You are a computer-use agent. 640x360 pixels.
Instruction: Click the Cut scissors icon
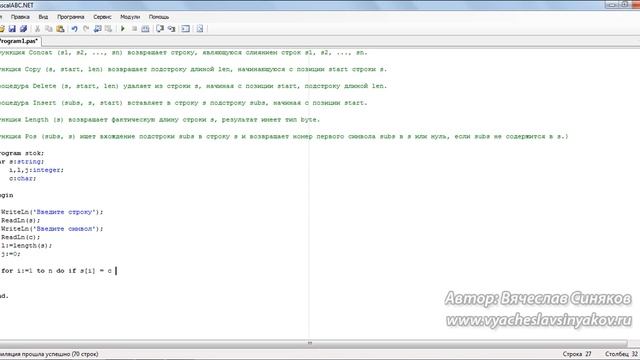37,29
